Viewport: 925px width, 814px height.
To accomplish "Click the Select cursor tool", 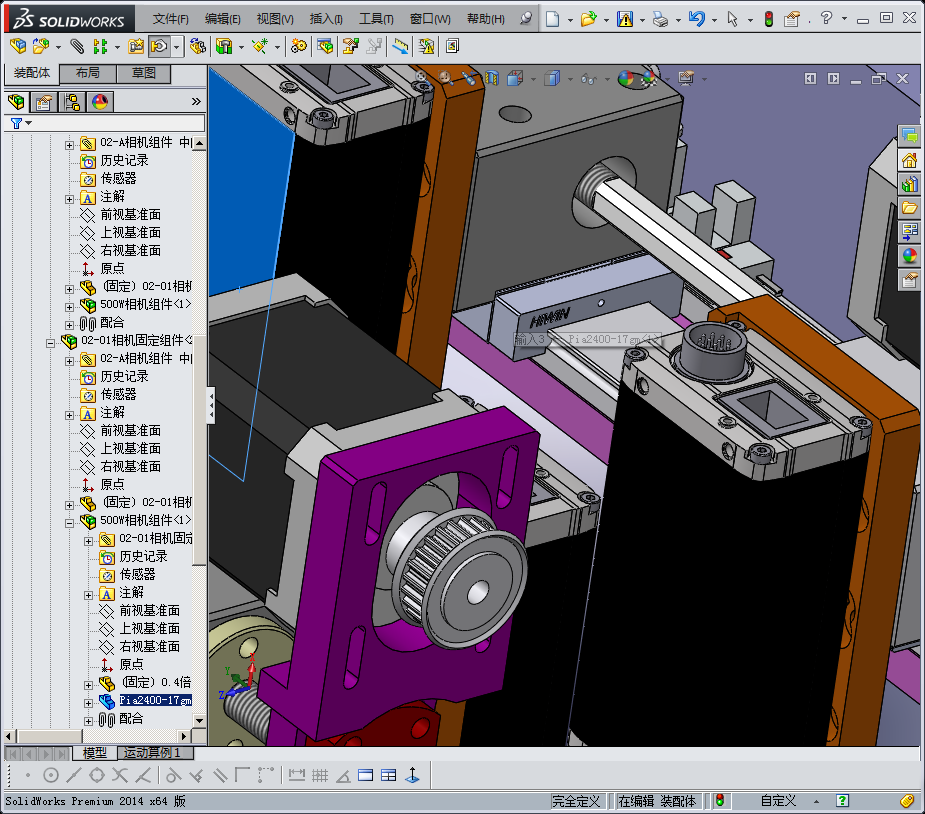I will point(733,19).
